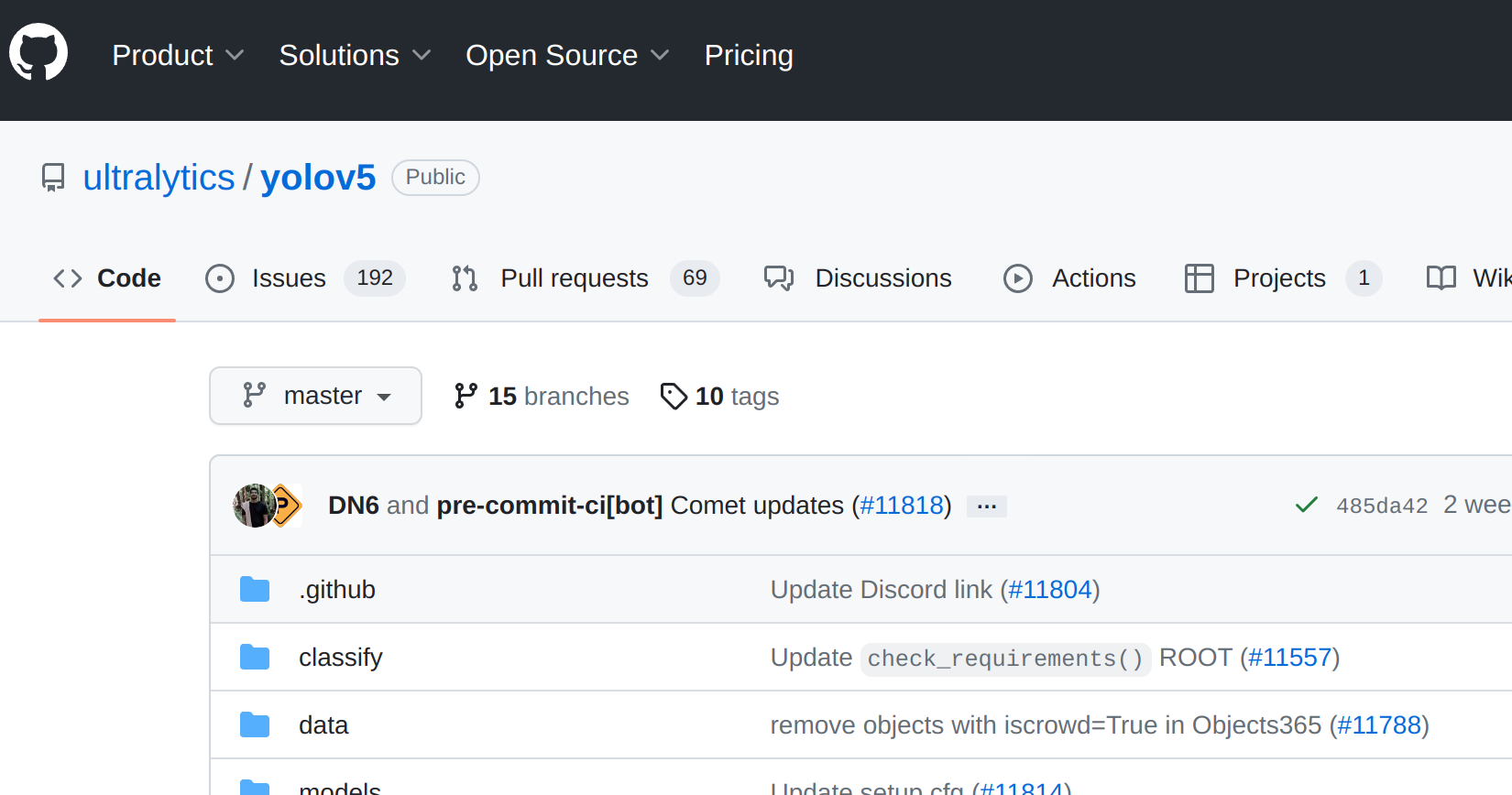Click the 2 weeks ago commit timestamp
Image resolution: width=1512 pixels, height=795 pixels.
1477,505
